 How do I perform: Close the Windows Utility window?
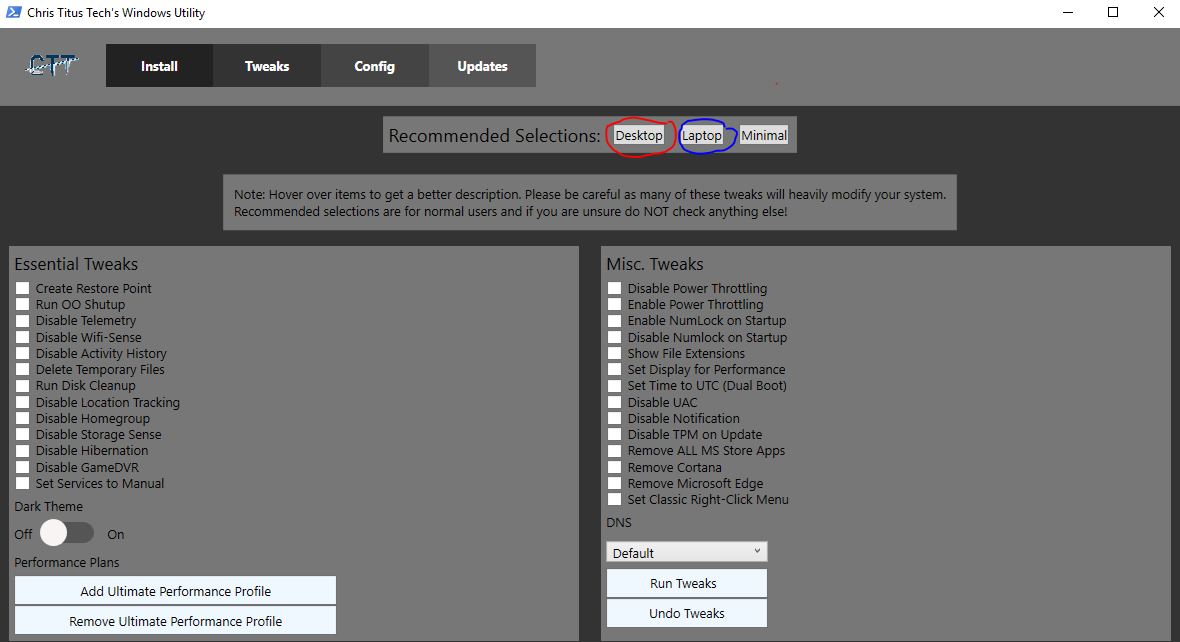tap(1159, 12)
